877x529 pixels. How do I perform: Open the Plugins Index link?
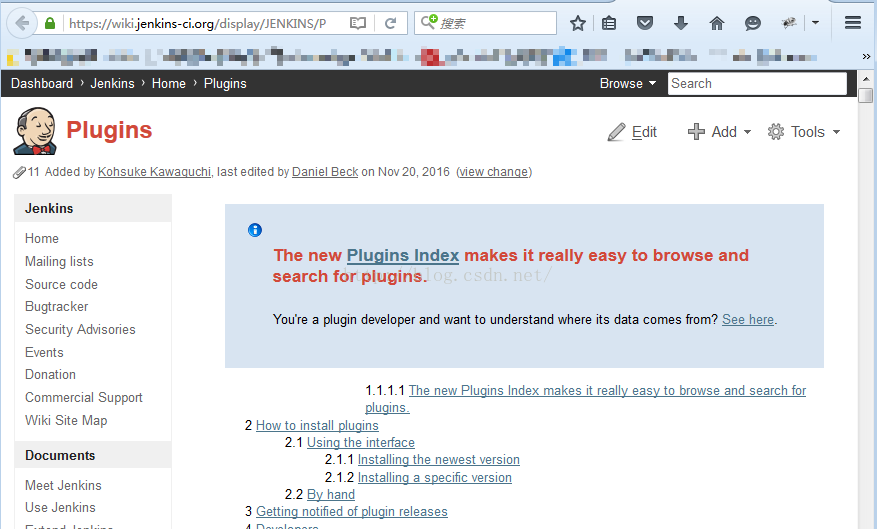403,256
